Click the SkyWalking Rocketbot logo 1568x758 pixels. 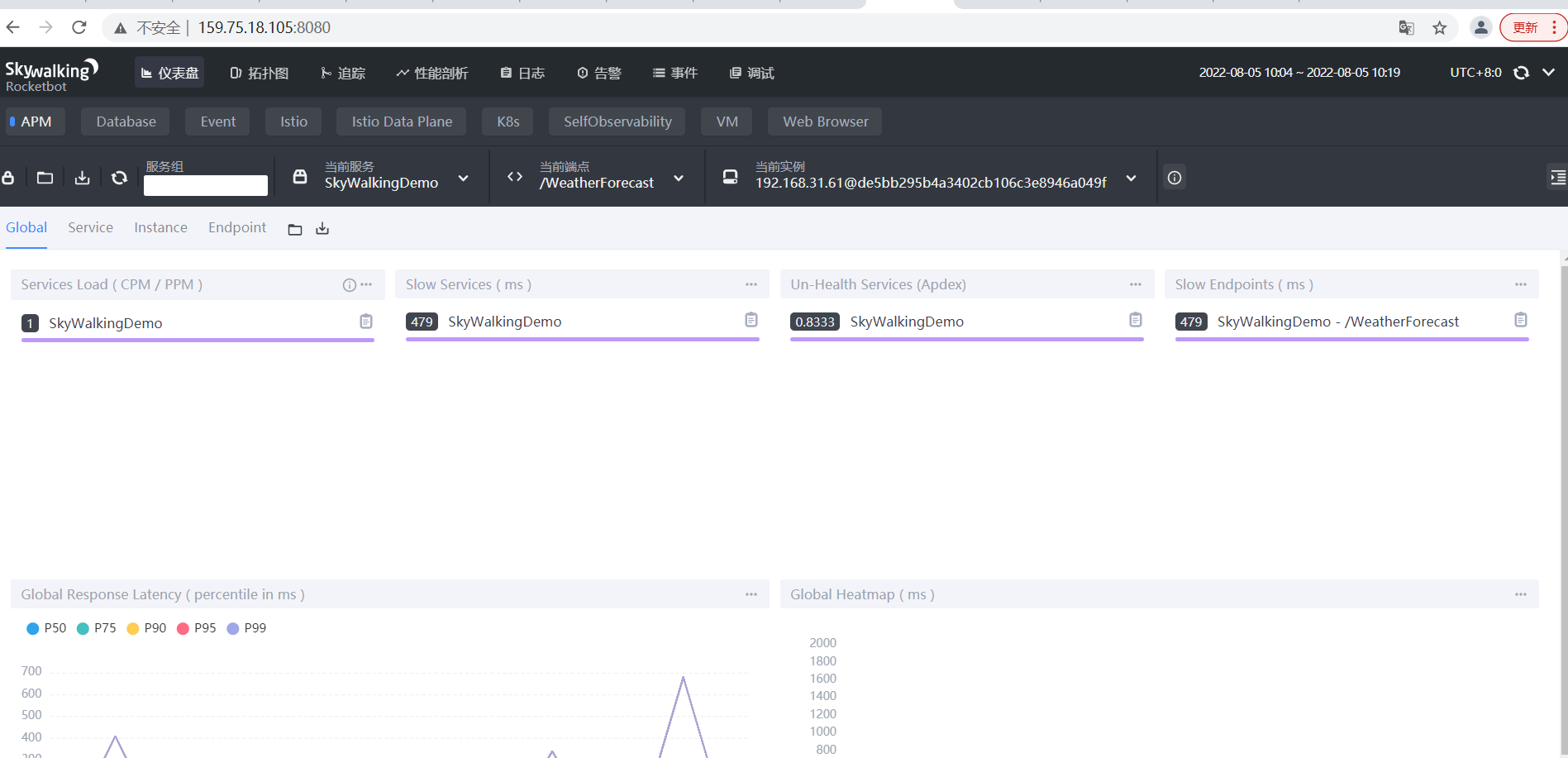click(x=51, y=74)
